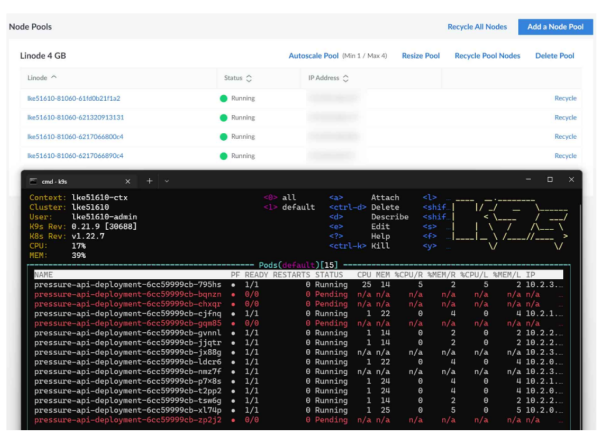
Task: Click the Add a Node Pool button
Action: pyautogui.click(x=555, y=26)
